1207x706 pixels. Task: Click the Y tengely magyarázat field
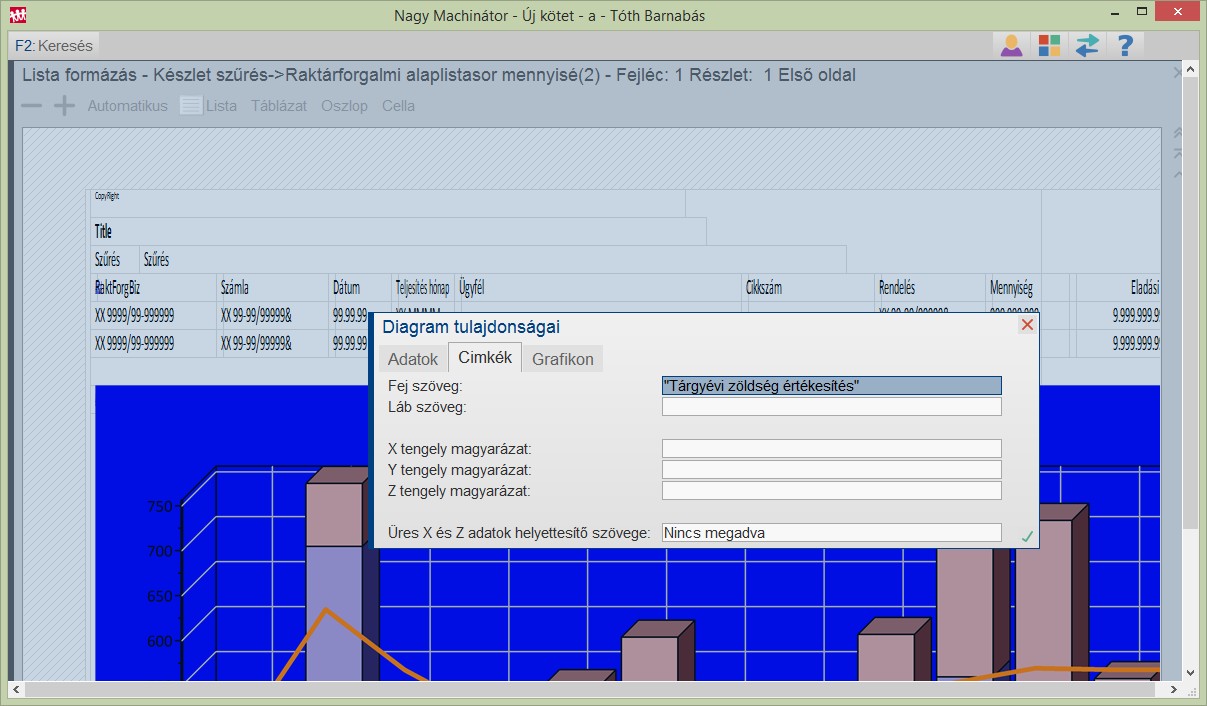[x=831, y=470]
